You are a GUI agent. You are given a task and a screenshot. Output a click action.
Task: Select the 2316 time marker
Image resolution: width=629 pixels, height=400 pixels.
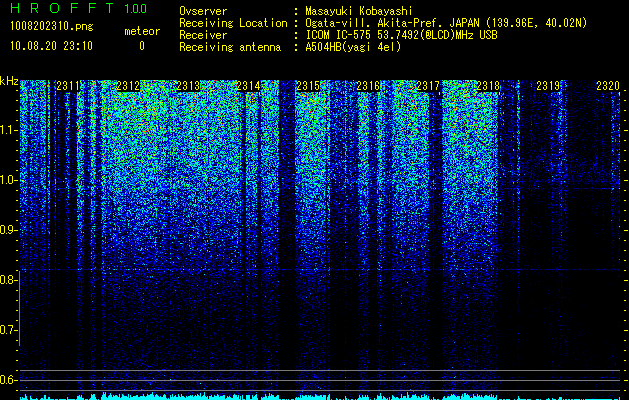pos(368,86)
